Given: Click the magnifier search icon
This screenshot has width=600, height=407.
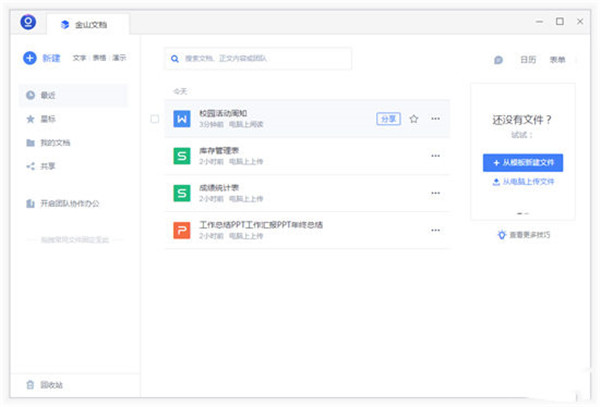Looking at the screenshot, I should pos(175,59).
